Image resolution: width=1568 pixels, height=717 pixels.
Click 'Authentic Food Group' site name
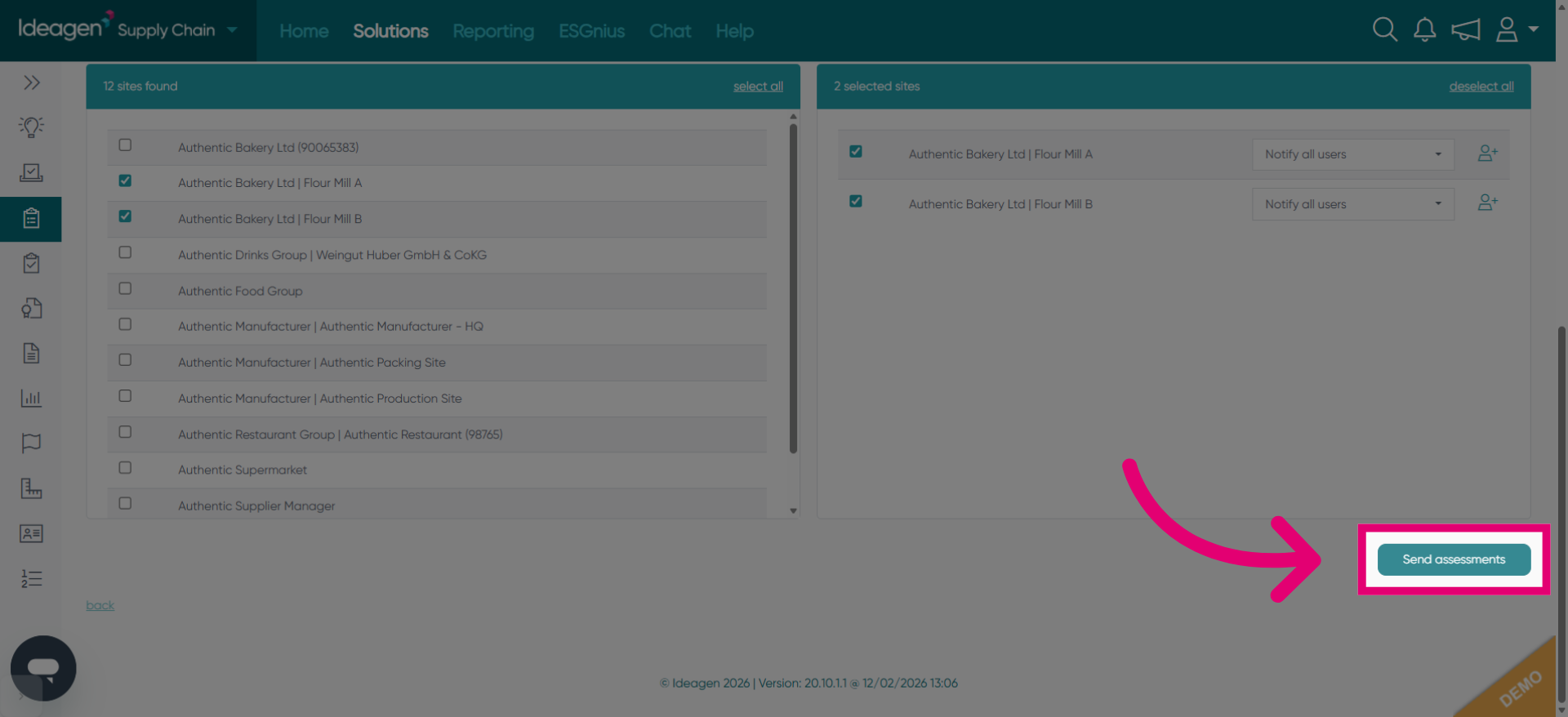[x=240, y=291]
